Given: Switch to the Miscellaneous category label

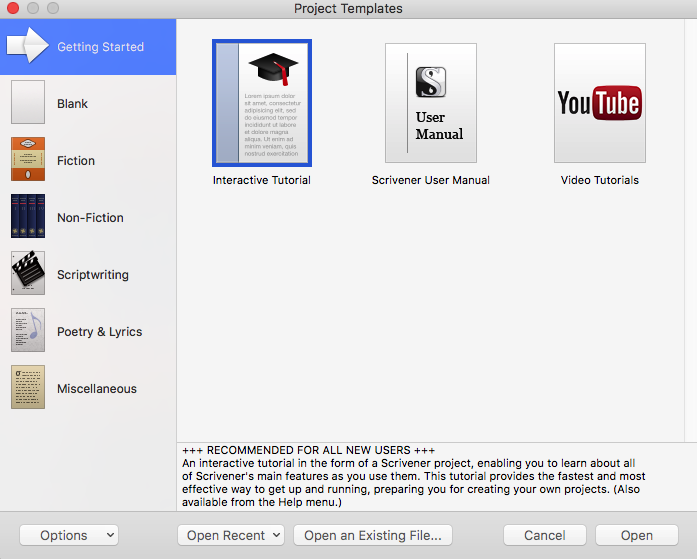Looking at the screenshot, I should (97, 389).
